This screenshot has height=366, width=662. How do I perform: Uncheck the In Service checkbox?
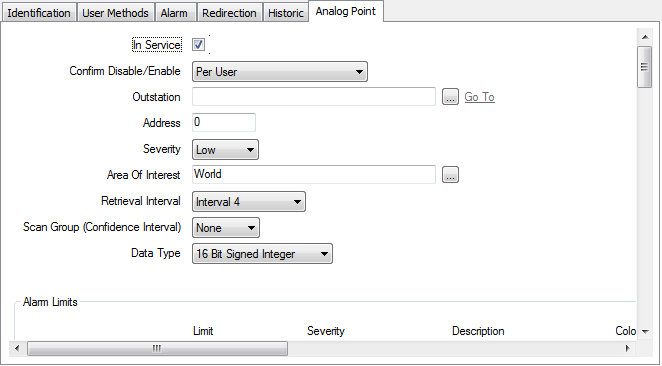coord(198,44)
